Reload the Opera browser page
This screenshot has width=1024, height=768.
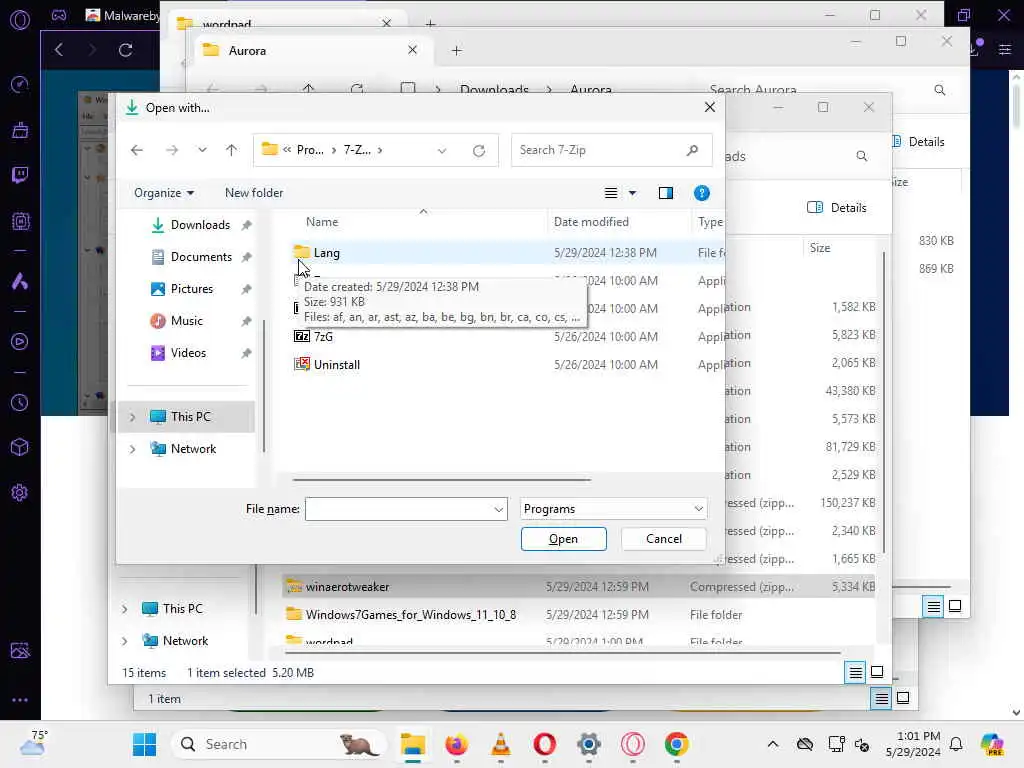click(125, 50)
